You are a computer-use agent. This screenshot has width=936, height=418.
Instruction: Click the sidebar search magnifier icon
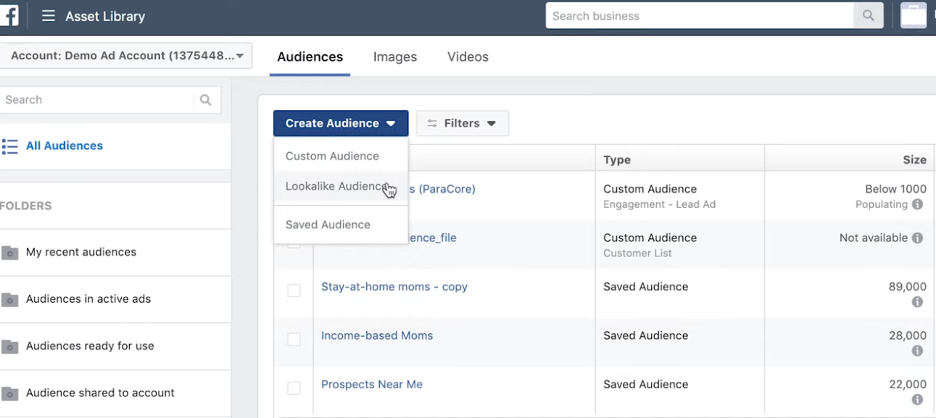pyautogui.click(x=206, y=100)
